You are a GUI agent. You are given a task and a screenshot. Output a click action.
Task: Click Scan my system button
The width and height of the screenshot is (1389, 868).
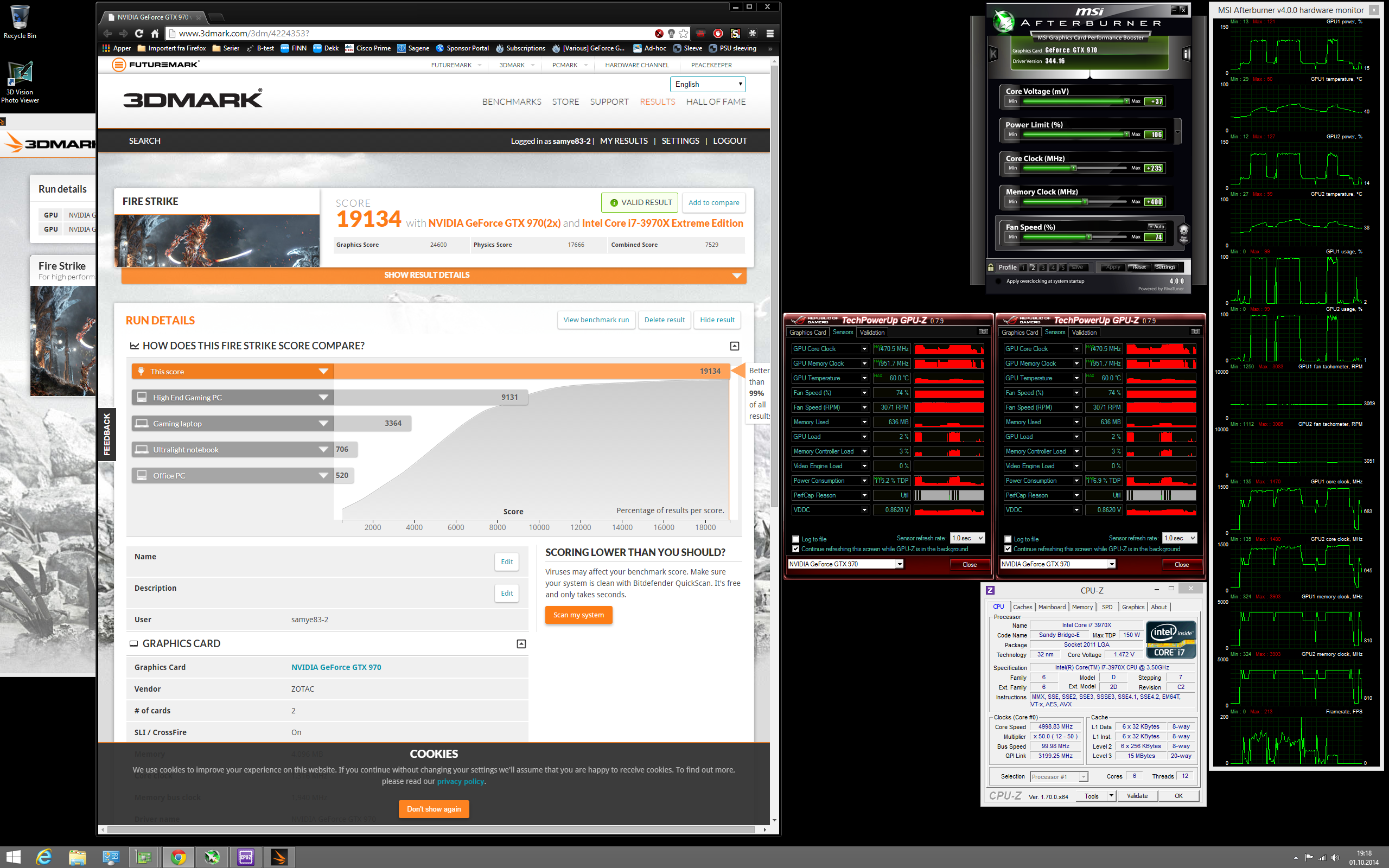[578, 615]
